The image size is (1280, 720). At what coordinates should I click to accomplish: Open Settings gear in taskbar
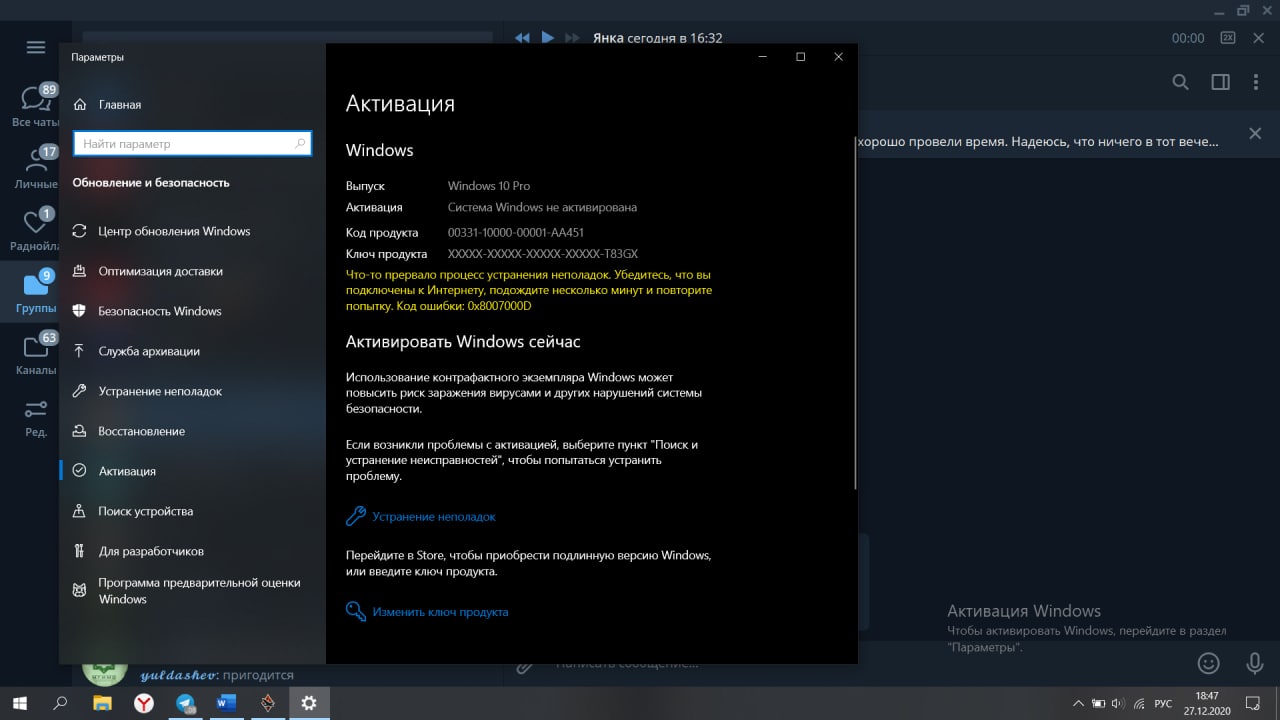(x=309, y=703)
